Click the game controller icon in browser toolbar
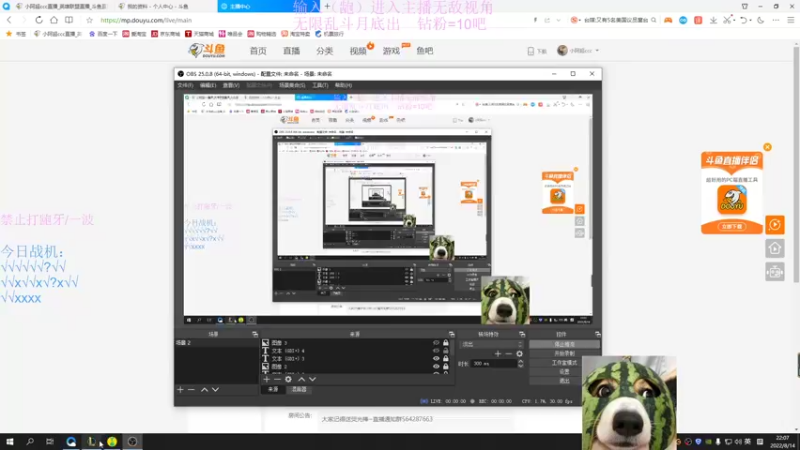800x450 pixels. tap(668, 20)
